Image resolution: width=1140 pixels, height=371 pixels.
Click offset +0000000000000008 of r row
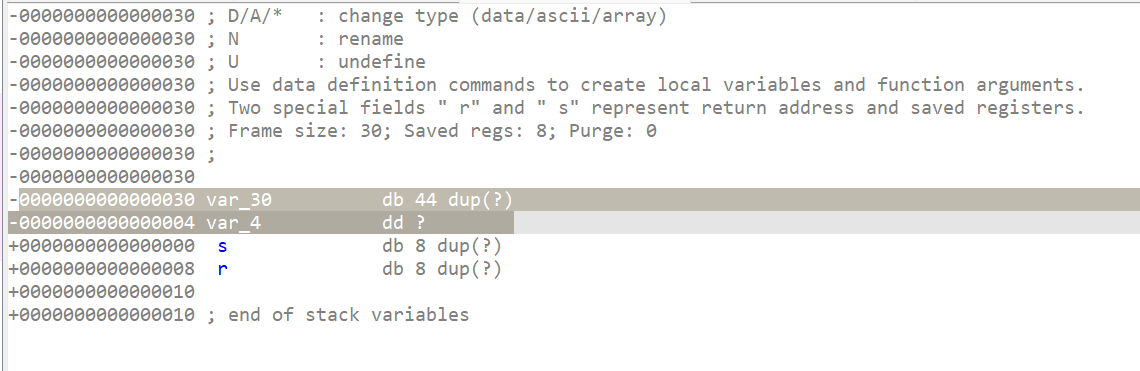click(x=102, y=269)
